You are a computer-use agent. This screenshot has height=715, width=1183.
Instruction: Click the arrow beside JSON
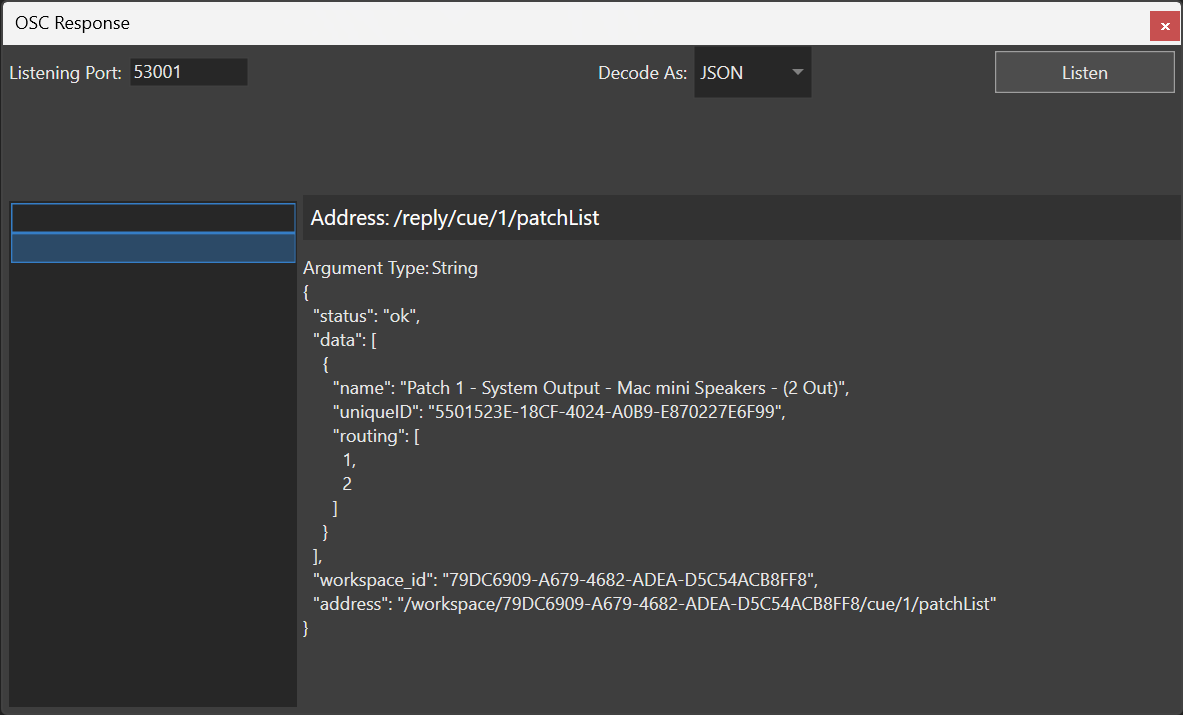pos(797,73)
